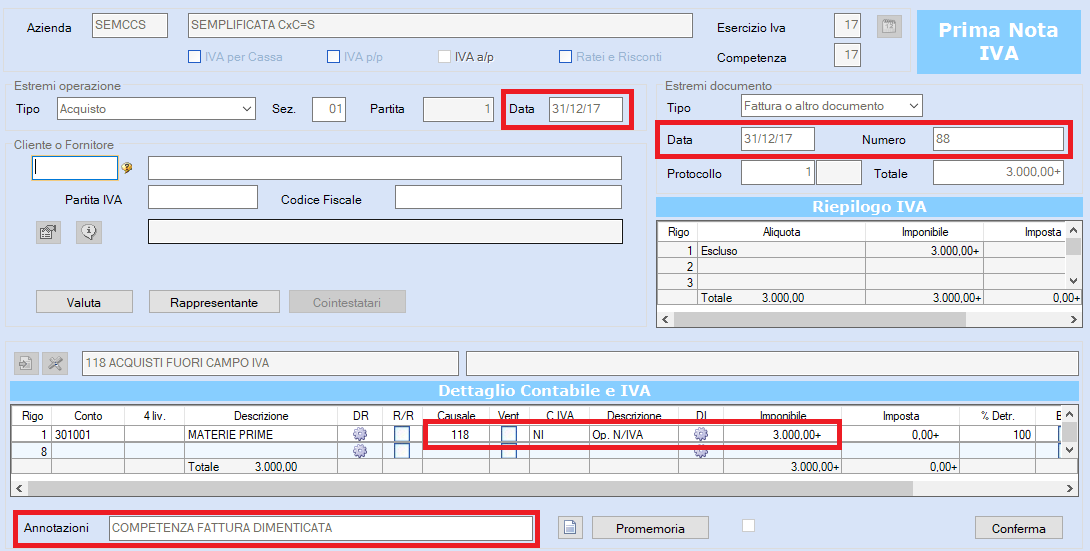The width and height of the screenshot is (1090, 551).
Task: Select Conto cell 301001
Action: click(x=88, y=434)
